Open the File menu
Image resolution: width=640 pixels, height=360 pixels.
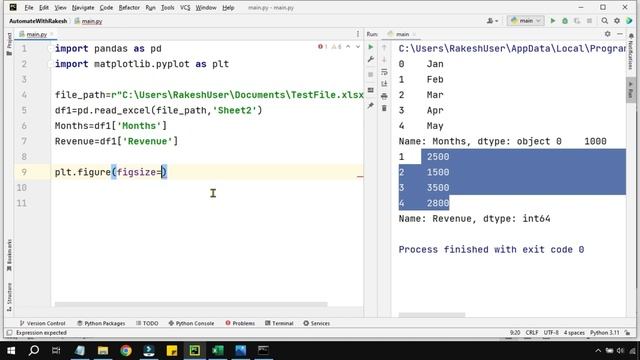(29, 7)
